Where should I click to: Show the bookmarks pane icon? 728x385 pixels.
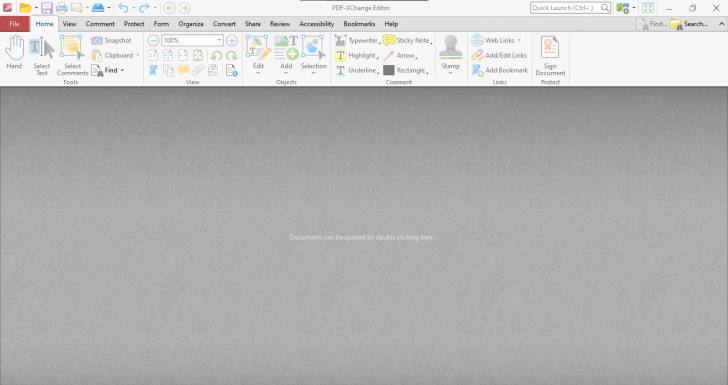(153, 70)
